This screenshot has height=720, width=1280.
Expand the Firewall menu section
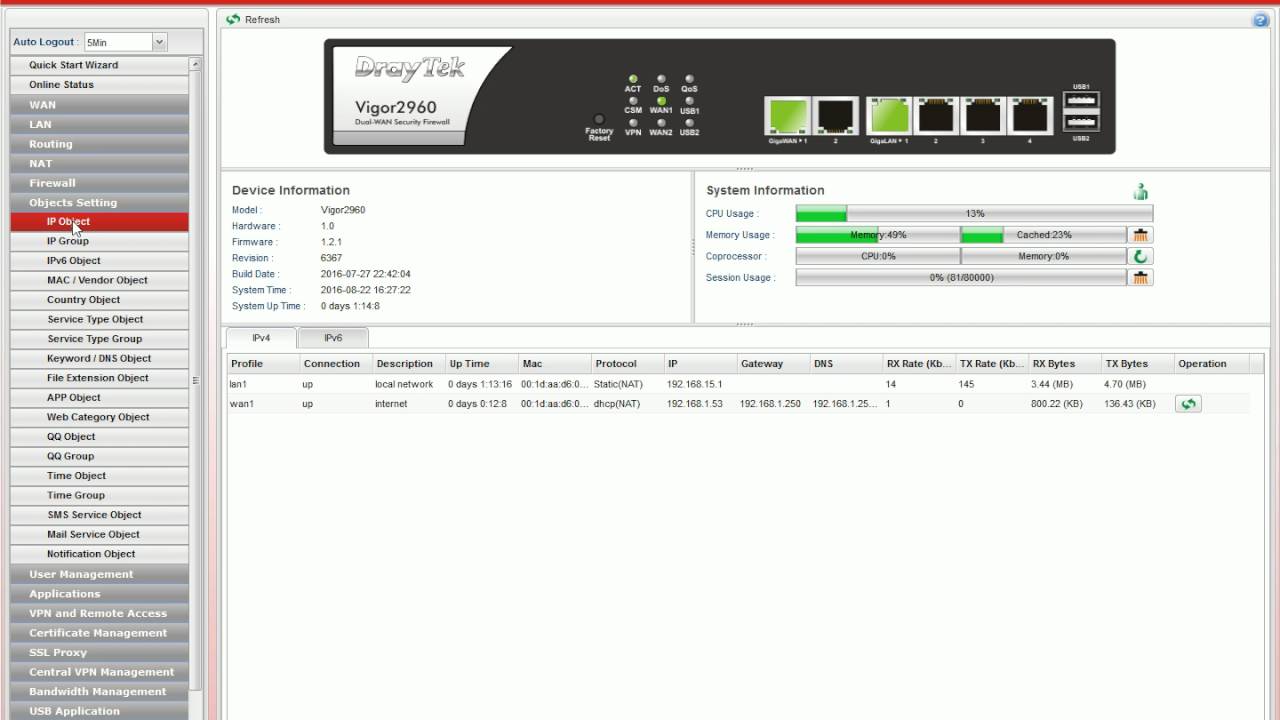click(x=99, y=183)
